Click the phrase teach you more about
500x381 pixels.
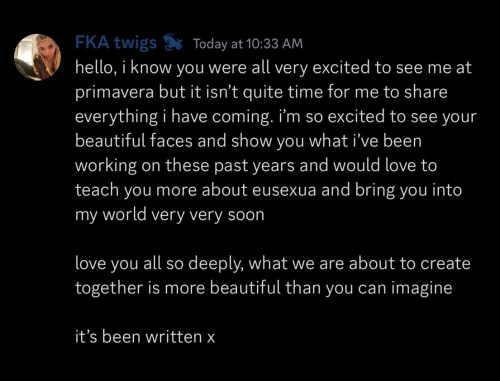161,190
